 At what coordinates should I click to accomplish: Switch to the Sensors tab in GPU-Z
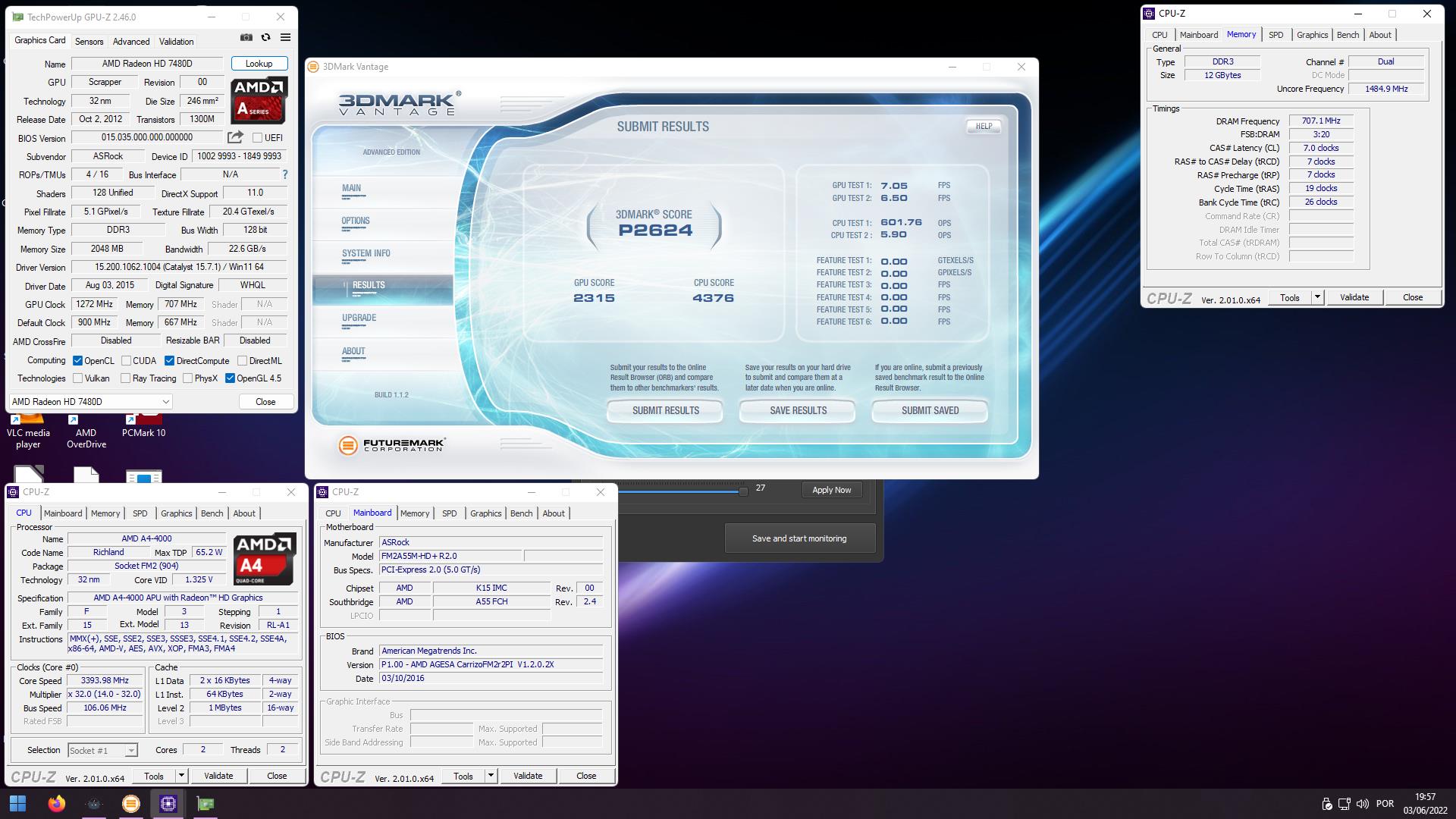[89, 42]
